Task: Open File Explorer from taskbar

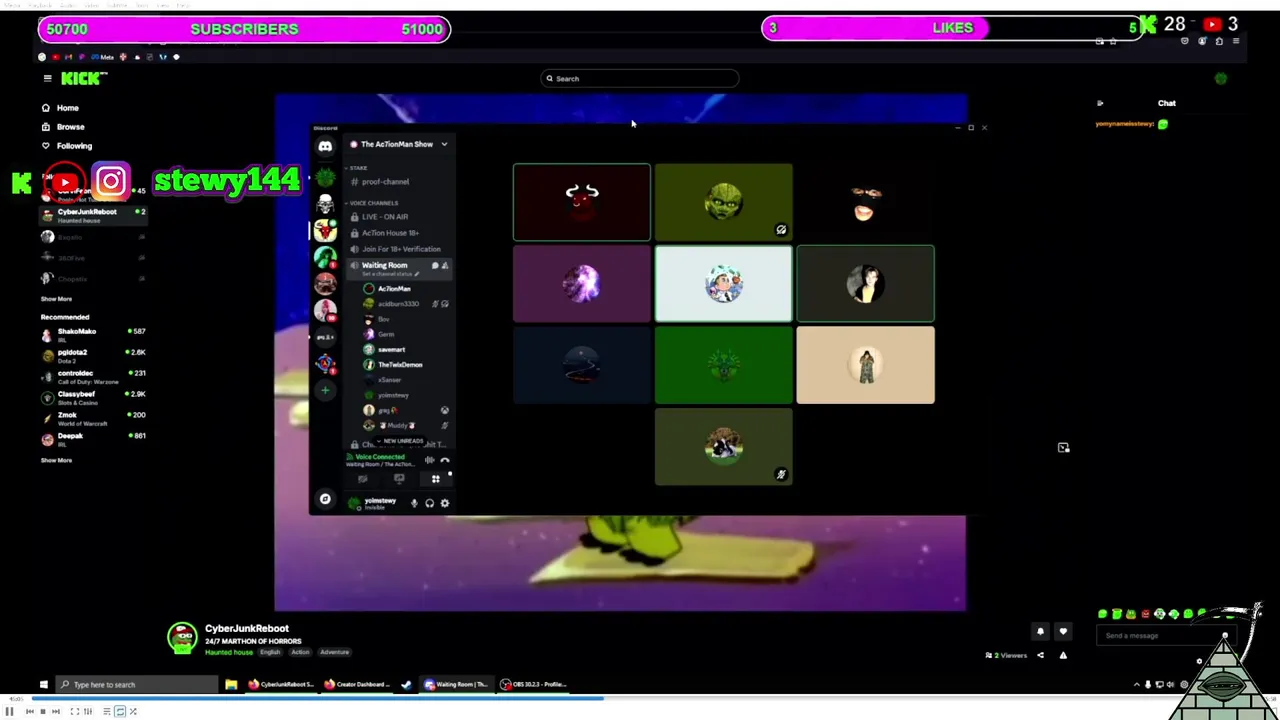Action: pos(231,685)
